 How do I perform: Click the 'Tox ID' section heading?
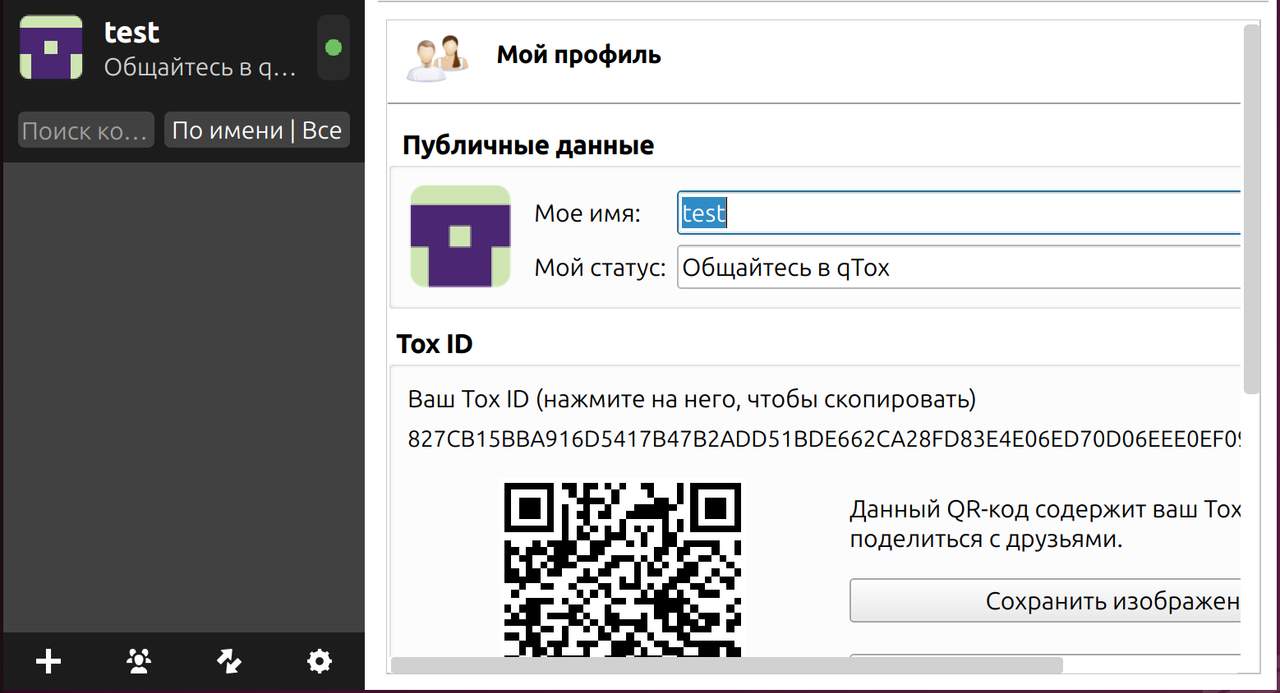[x=435, y=344]
